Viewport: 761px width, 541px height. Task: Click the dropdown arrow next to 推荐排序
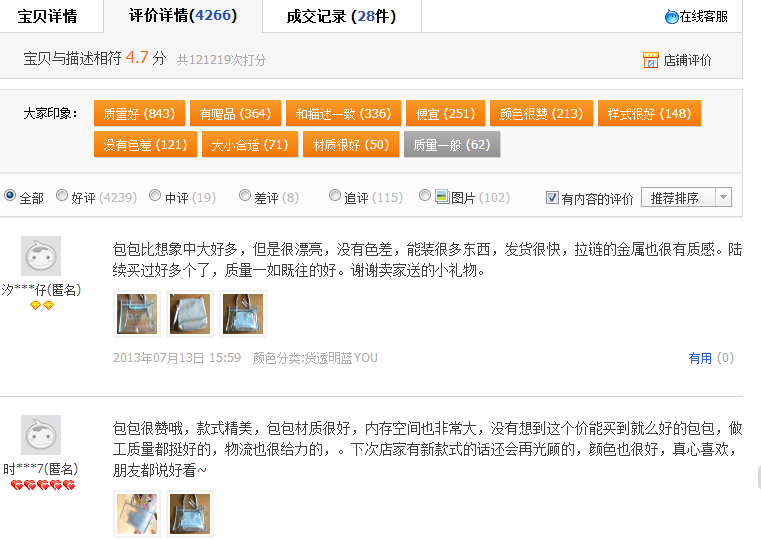coord(724,197)
